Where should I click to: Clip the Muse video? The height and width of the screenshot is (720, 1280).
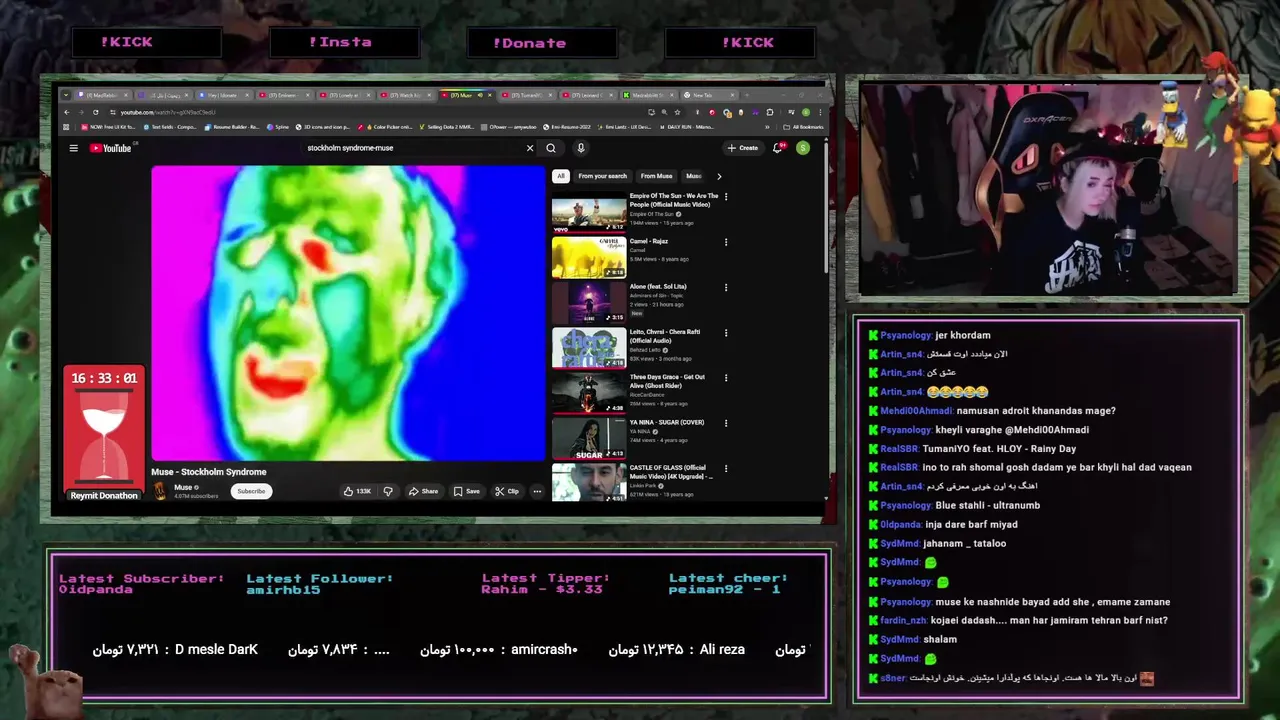click(508, 491)
